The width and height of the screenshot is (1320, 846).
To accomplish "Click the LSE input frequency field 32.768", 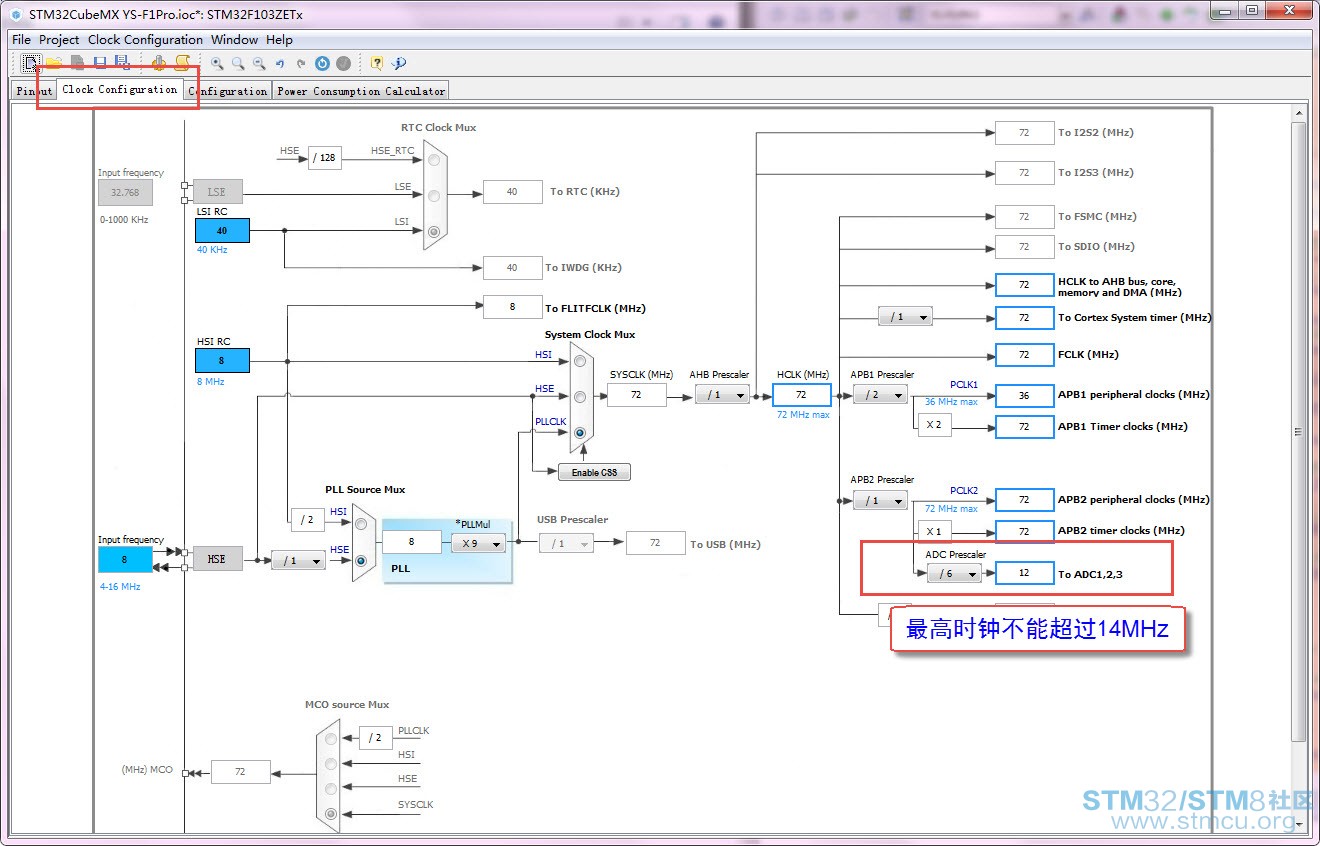I will point(125,192).
